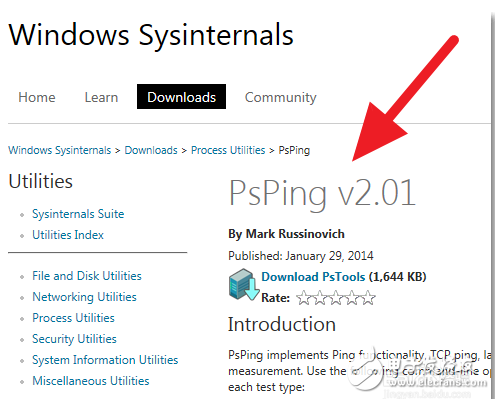Rate with the first star
The width and height of the screenshot is (495, 399).
(303, 298)
